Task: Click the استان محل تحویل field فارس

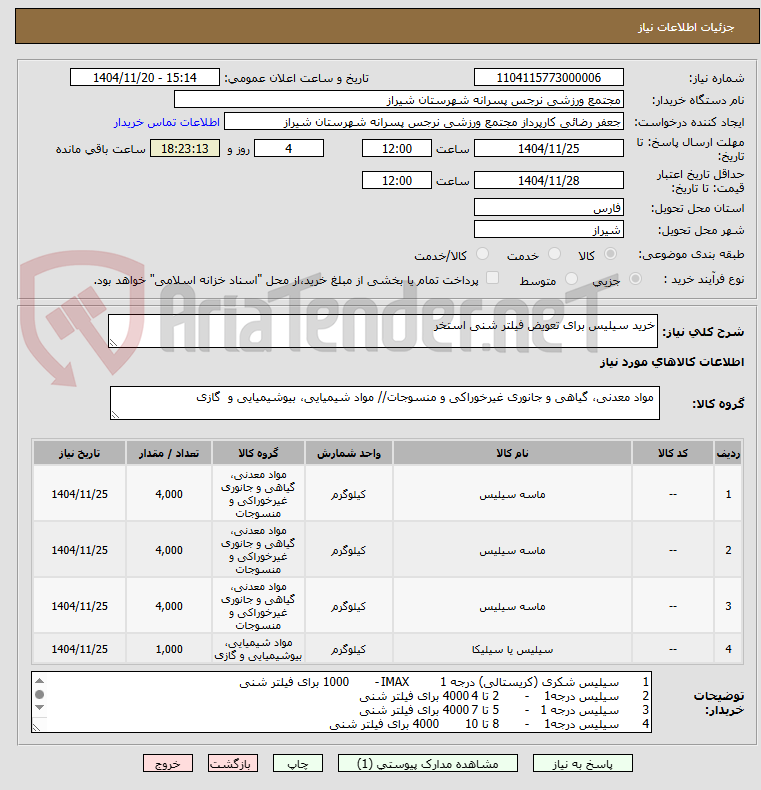Action: coord(548,208)
